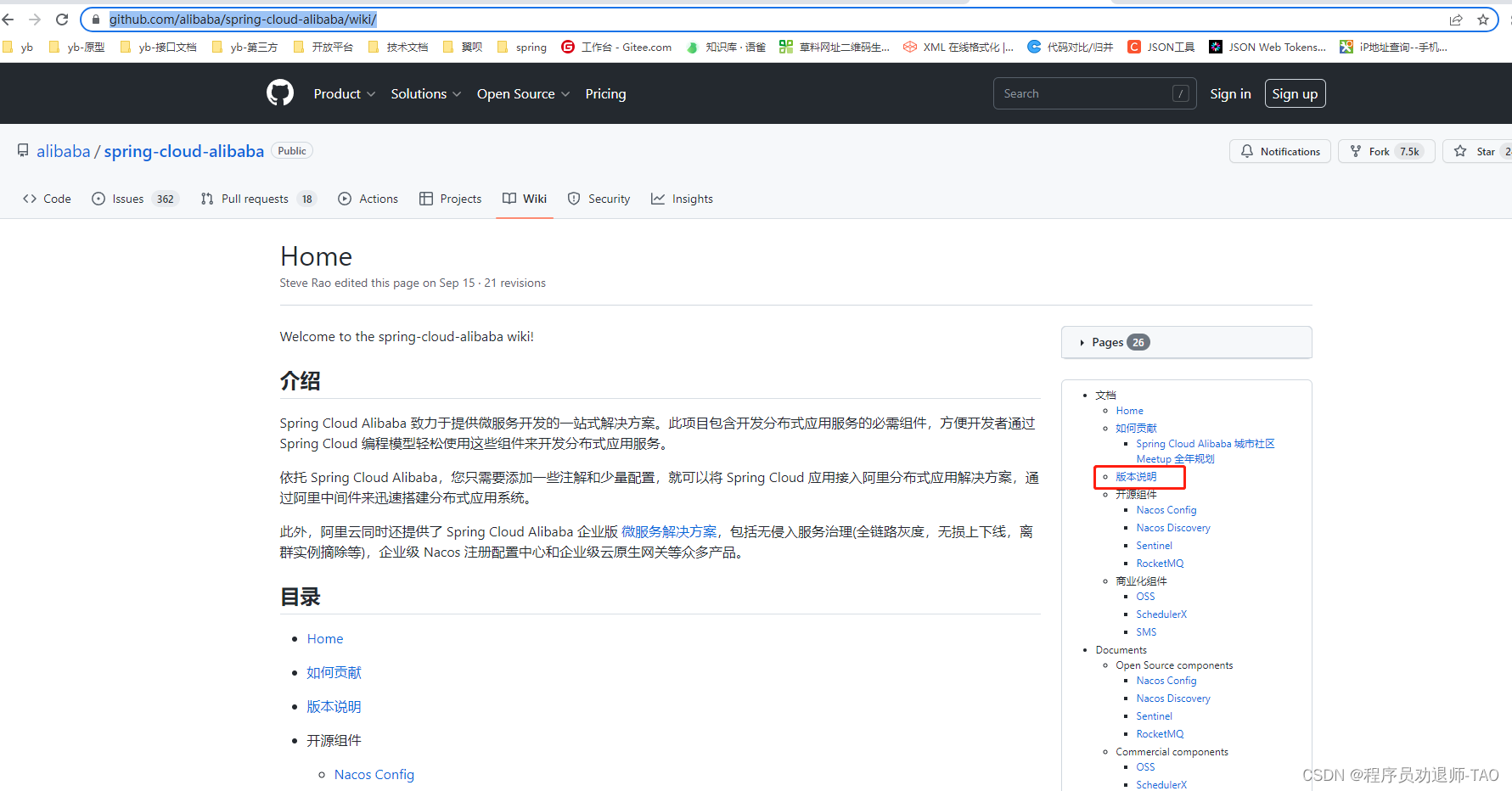Share this page via the share icon
1512x791 pixels.
click(x=1456, y=20)
